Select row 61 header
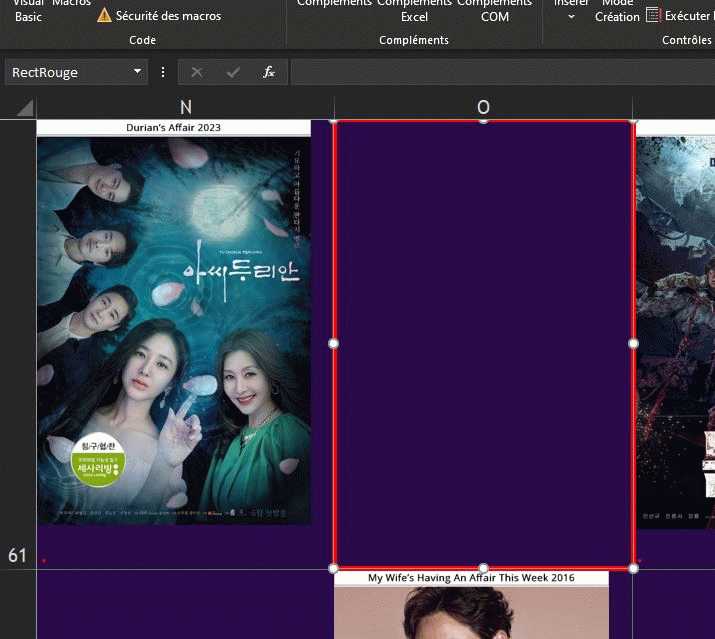Viewport: 715px width, 639px height. pos(18,555)
